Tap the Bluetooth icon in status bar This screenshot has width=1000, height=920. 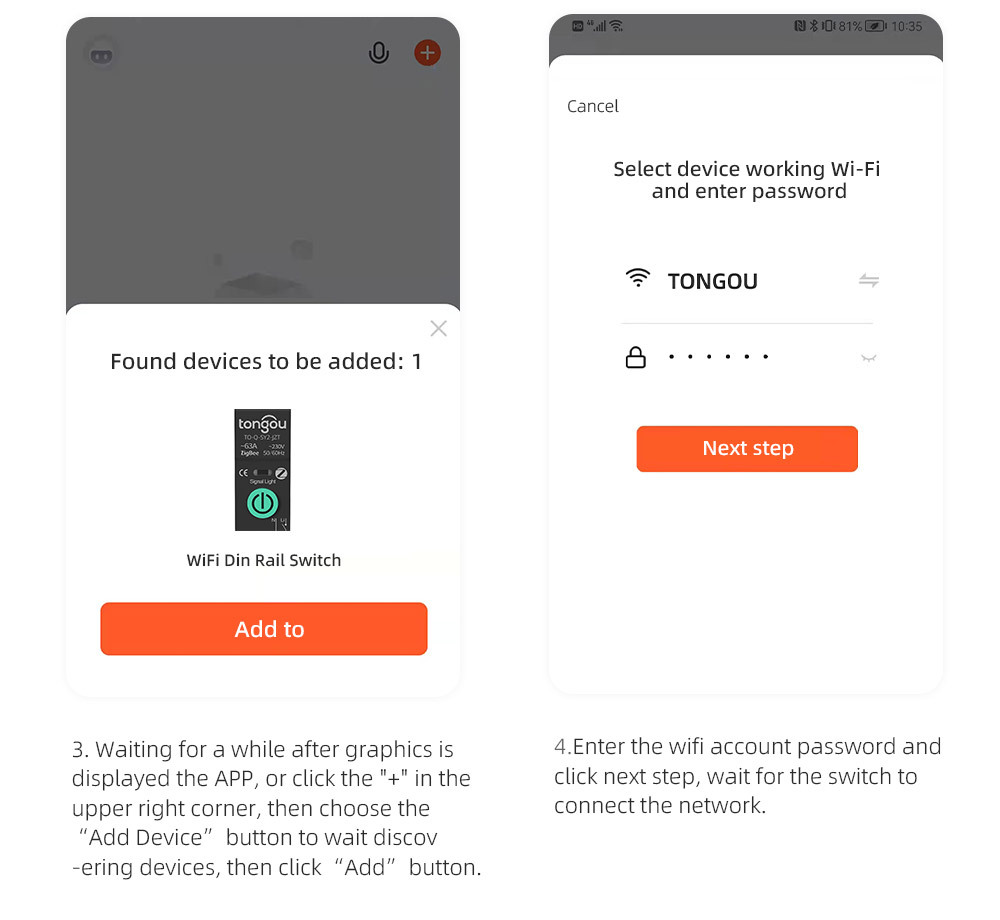[x=814, y=26]
